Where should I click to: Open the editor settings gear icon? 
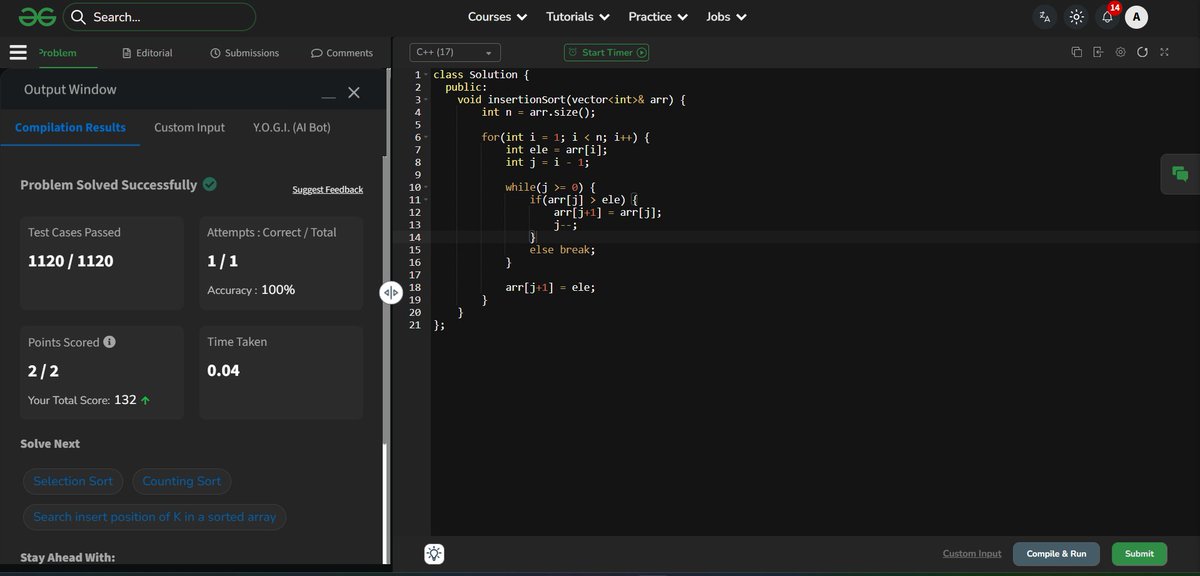pyautogui.click(x=1121, y=52)
